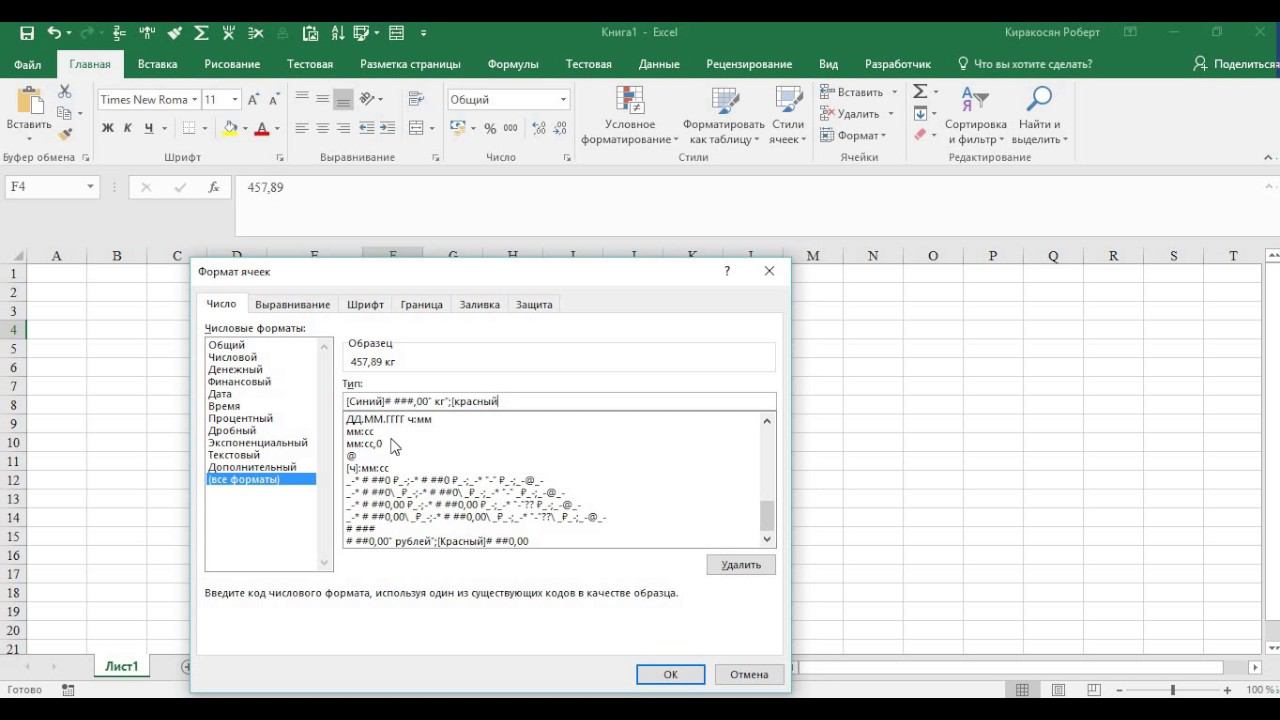
Task: Toggle align text right
Action: (x=343, y=128)
